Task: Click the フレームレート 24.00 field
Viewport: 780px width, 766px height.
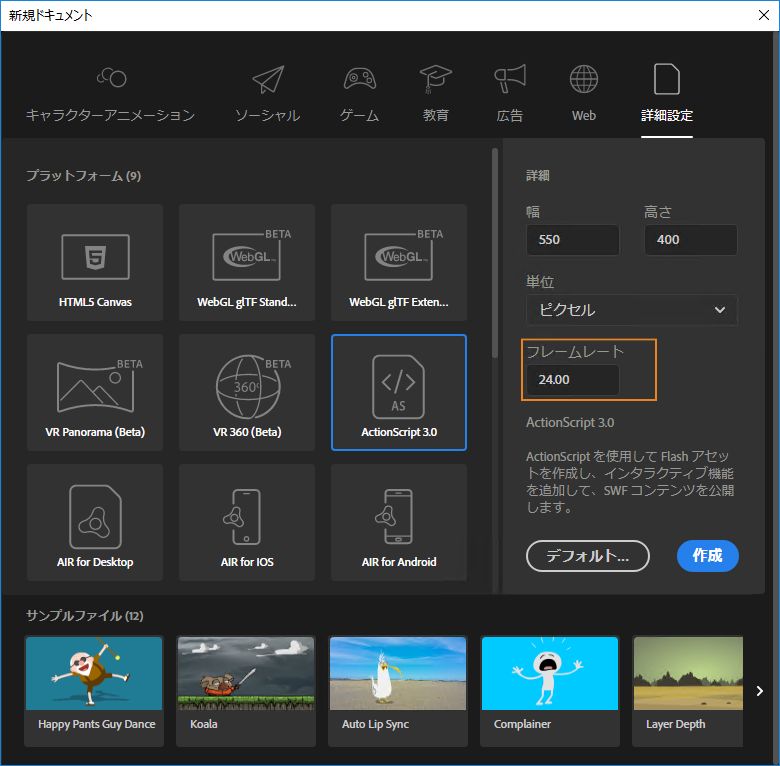Action: click(573, 380)
